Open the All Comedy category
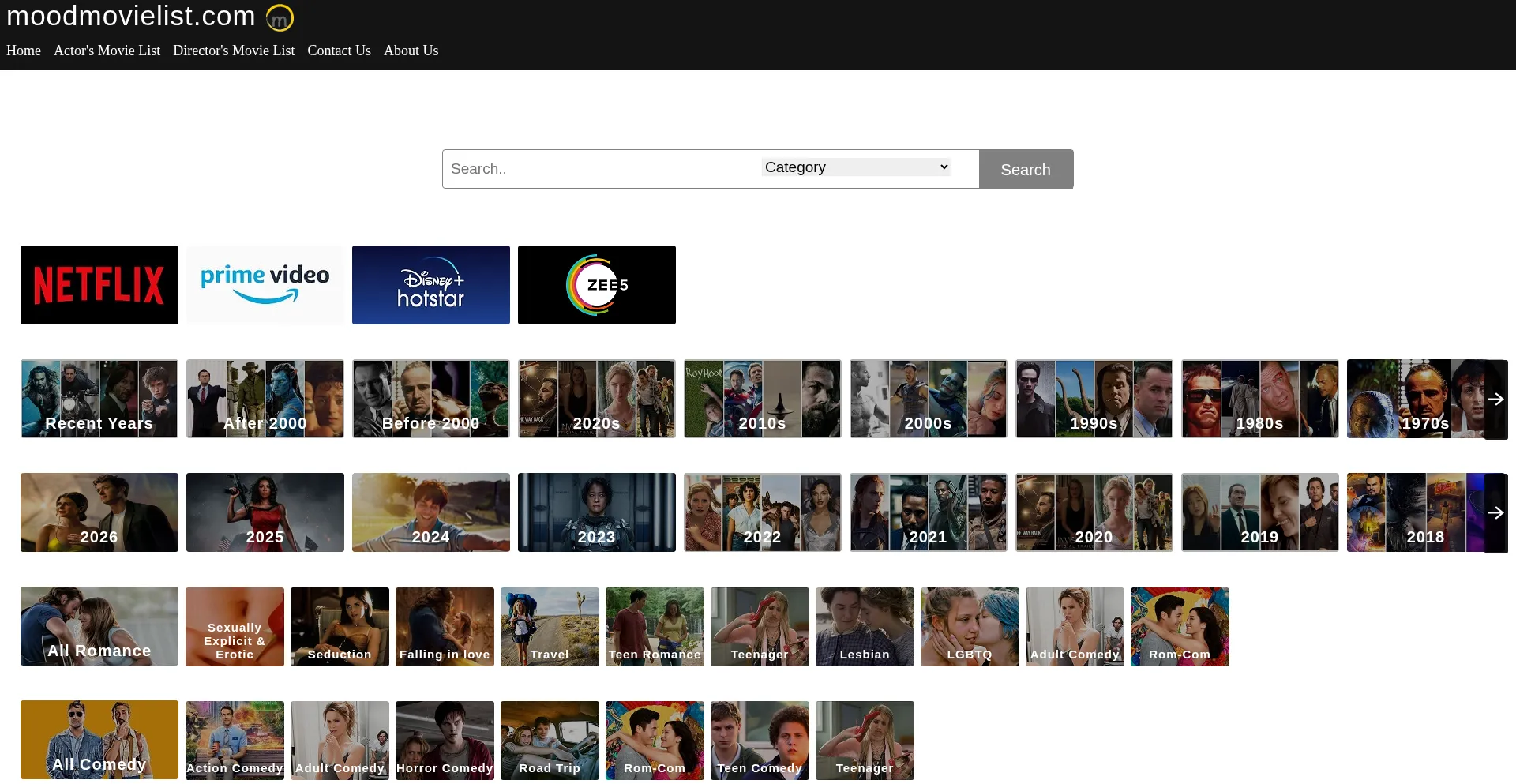The height and width of the screenshot is (784, 1516). [99, 740]
